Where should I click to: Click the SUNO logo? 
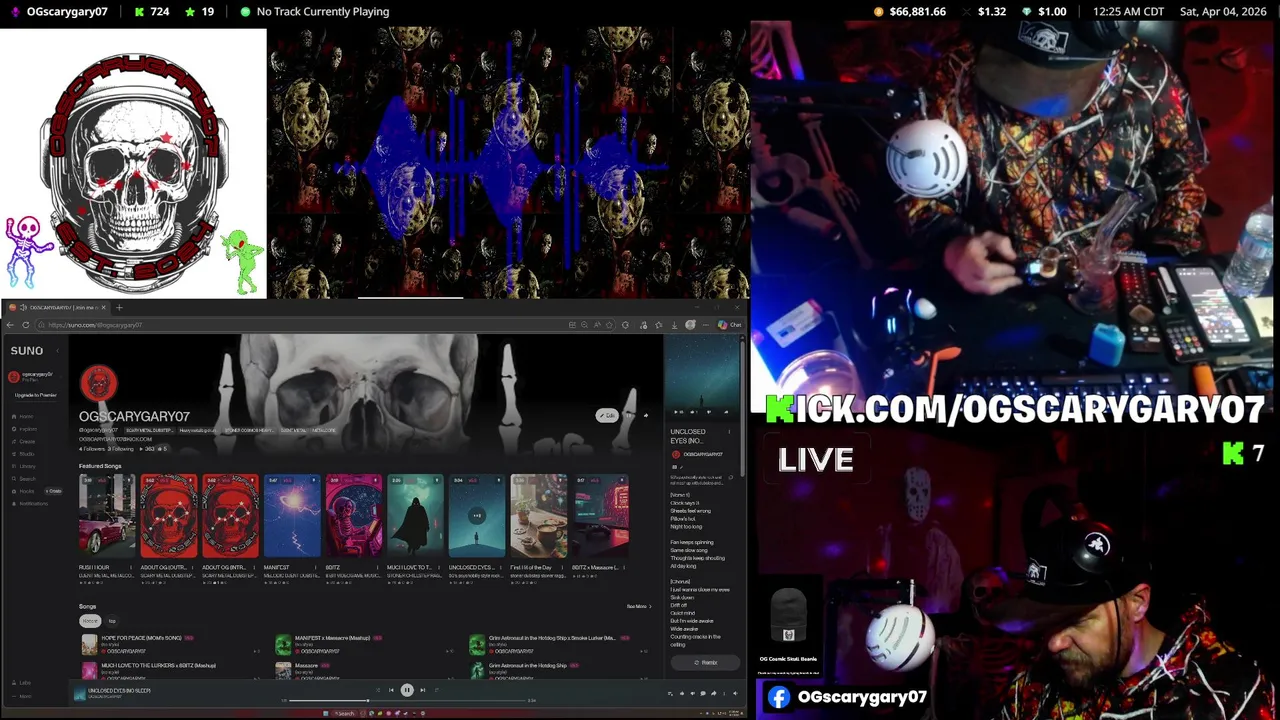27,350
